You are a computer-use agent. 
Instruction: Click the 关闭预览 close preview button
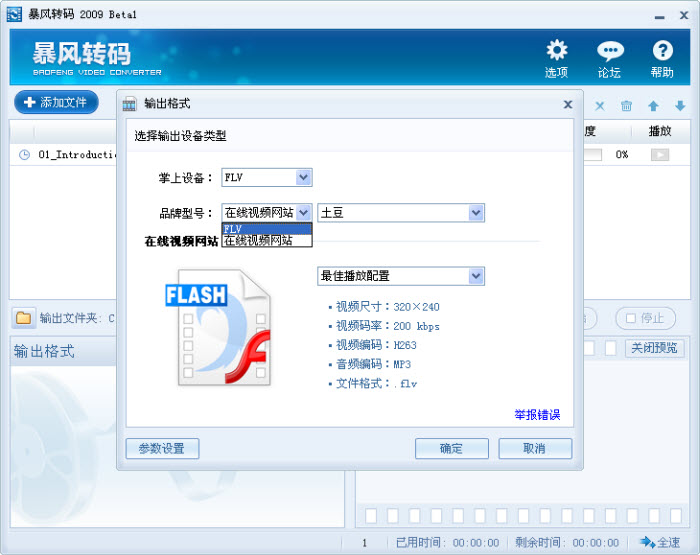click(654, 348)
